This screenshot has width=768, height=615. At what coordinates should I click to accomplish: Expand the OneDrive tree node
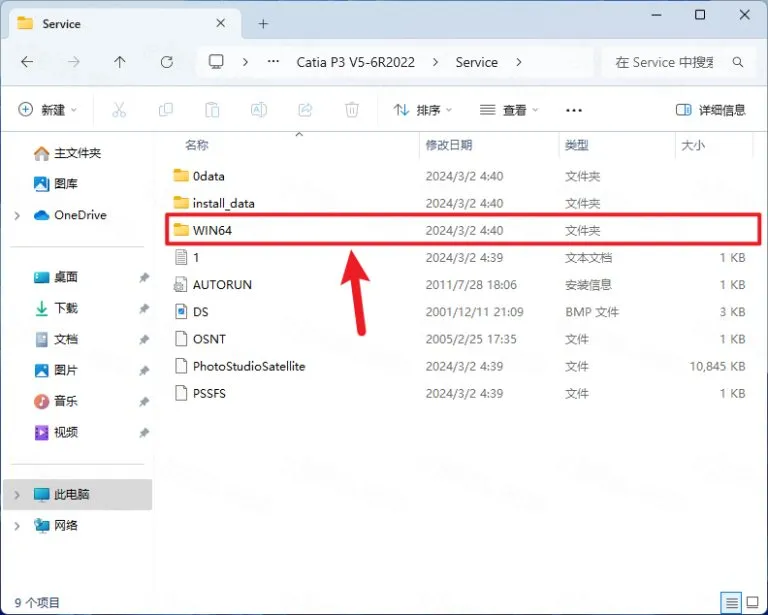tap(17, 215)
